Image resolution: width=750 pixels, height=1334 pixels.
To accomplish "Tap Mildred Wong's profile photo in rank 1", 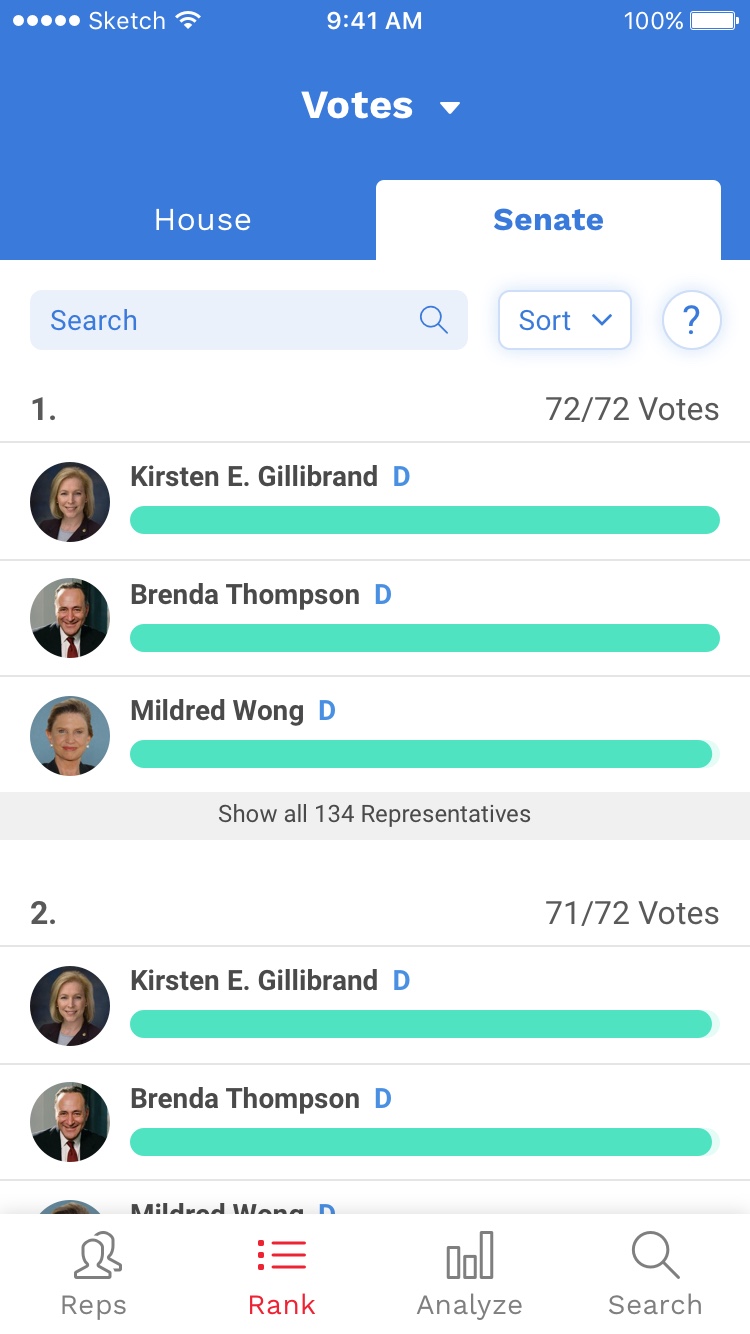I will [70, 736].
